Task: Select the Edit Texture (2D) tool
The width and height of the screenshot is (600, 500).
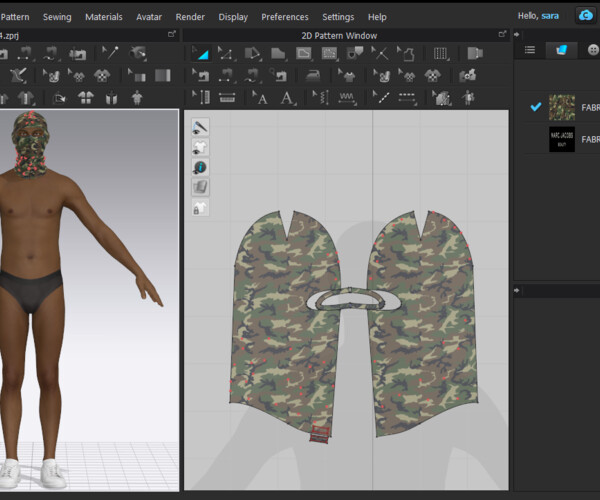Action: pos(347,76)
